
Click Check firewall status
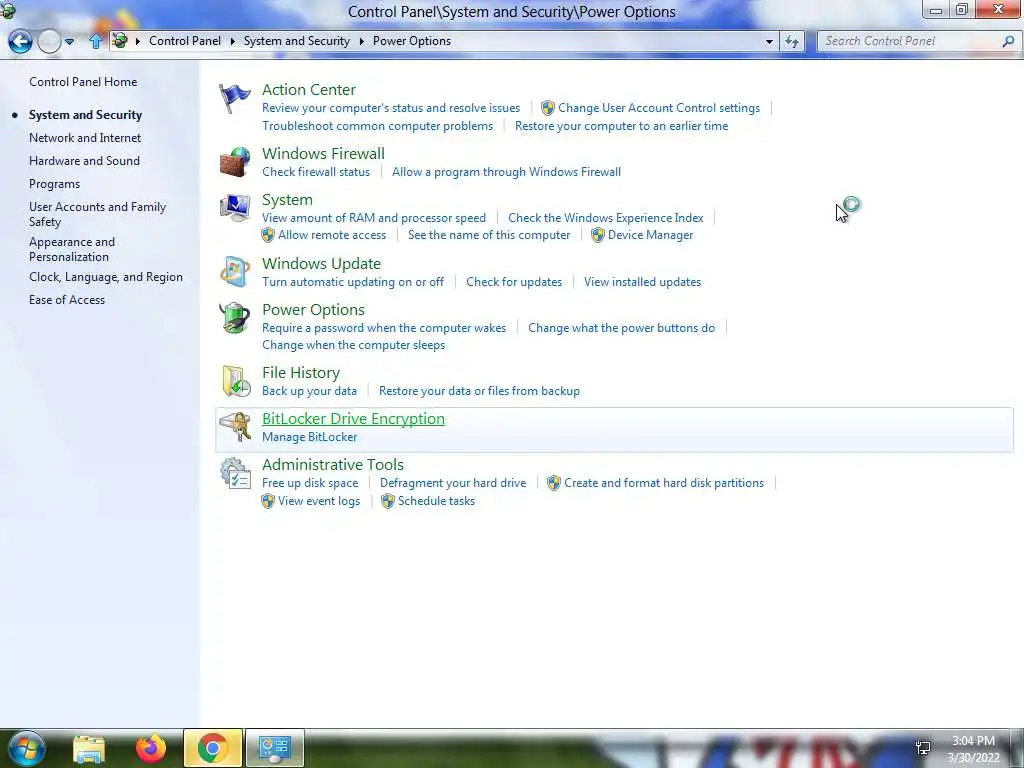tap(316, 172)
